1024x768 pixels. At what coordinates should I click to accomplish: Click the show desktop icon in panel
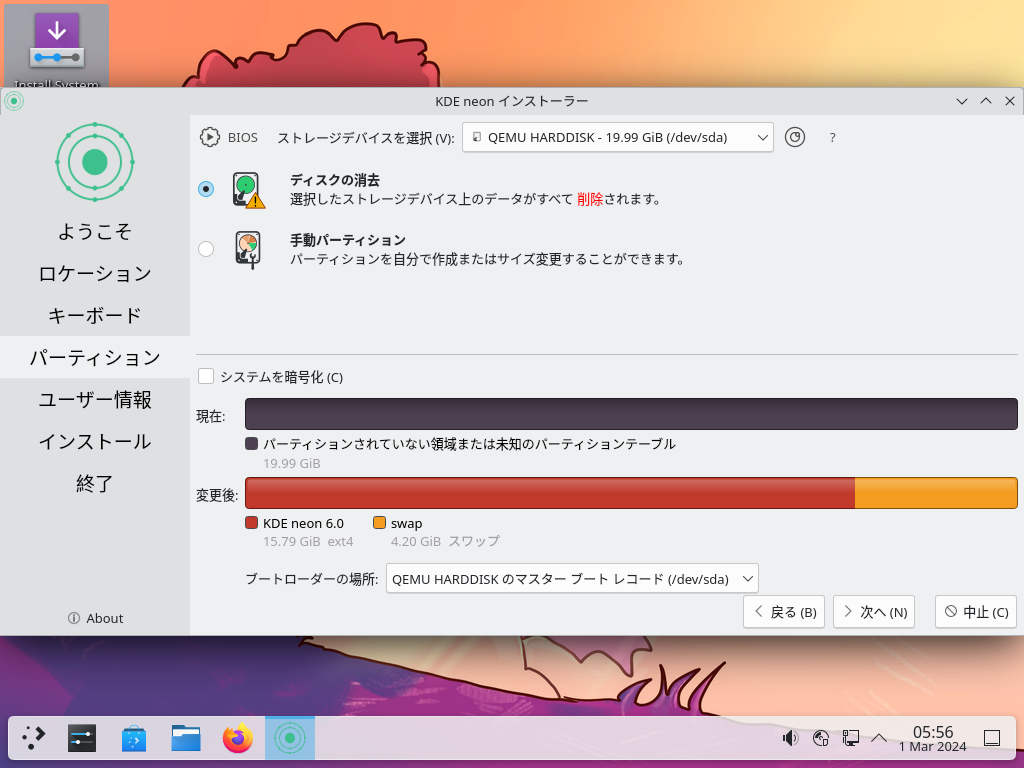(x=991, y=738)
